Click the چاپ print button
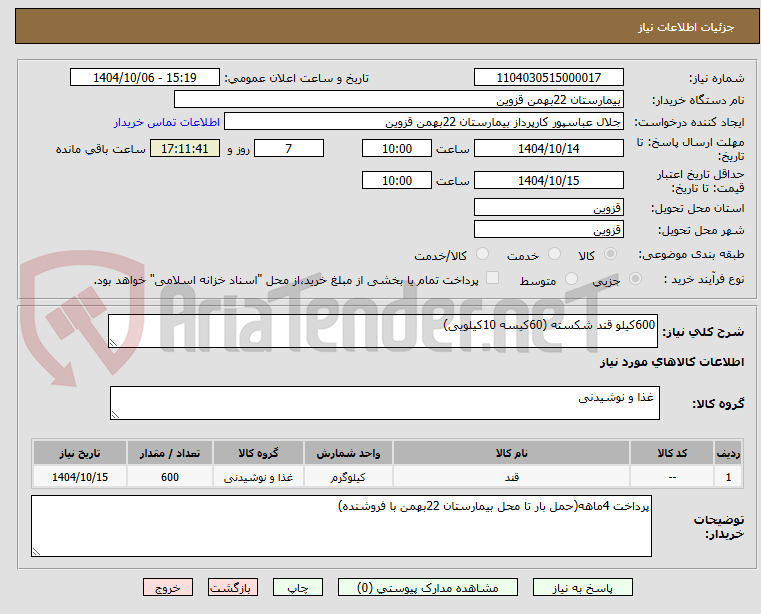The height and width of the screenshot is (614, 761). 298,587
